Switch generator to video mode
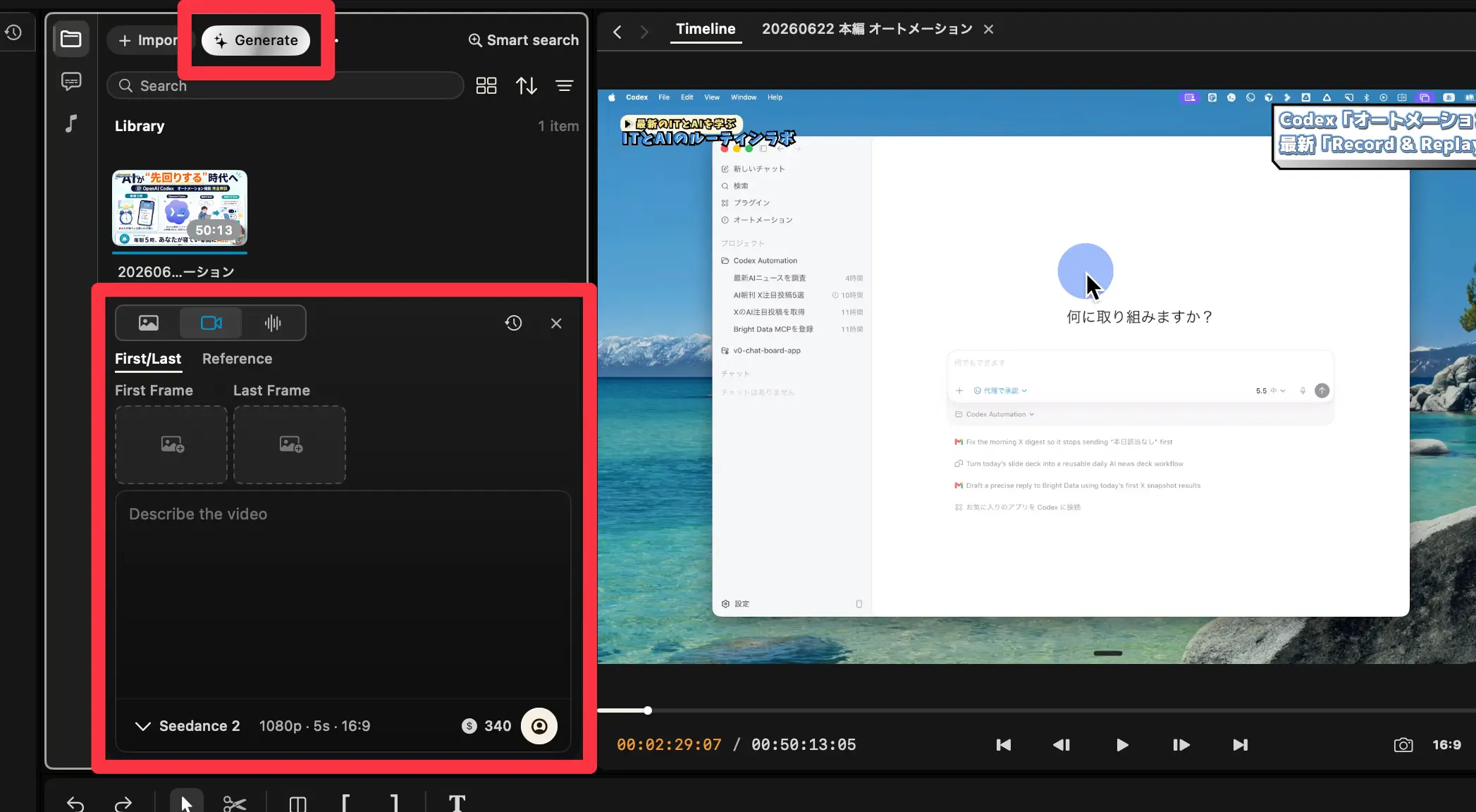Image resolution: width=1476 pixels, height=812 pixels. [x=211, y=323]
